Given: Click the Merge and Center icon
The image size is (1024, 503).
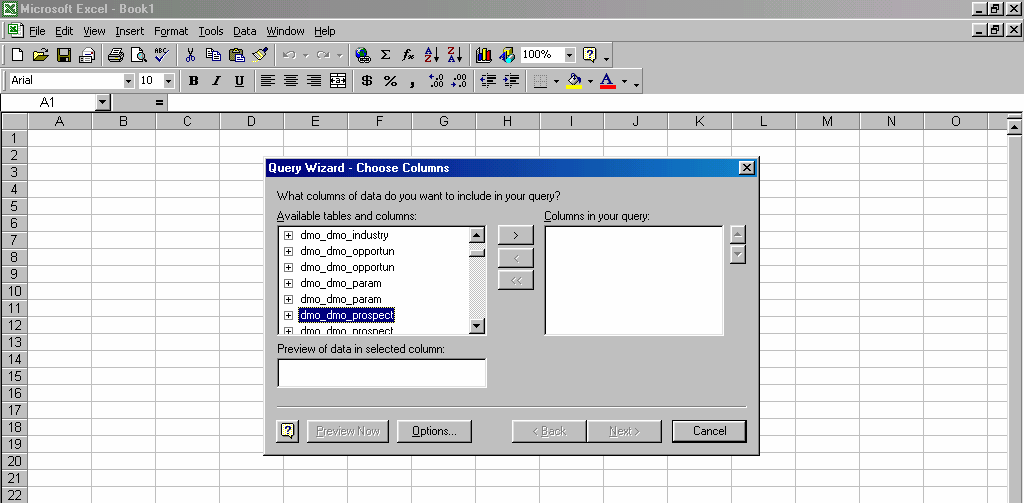Looking at the screenshot, I should pyautogui.click(x=338, y=81).
